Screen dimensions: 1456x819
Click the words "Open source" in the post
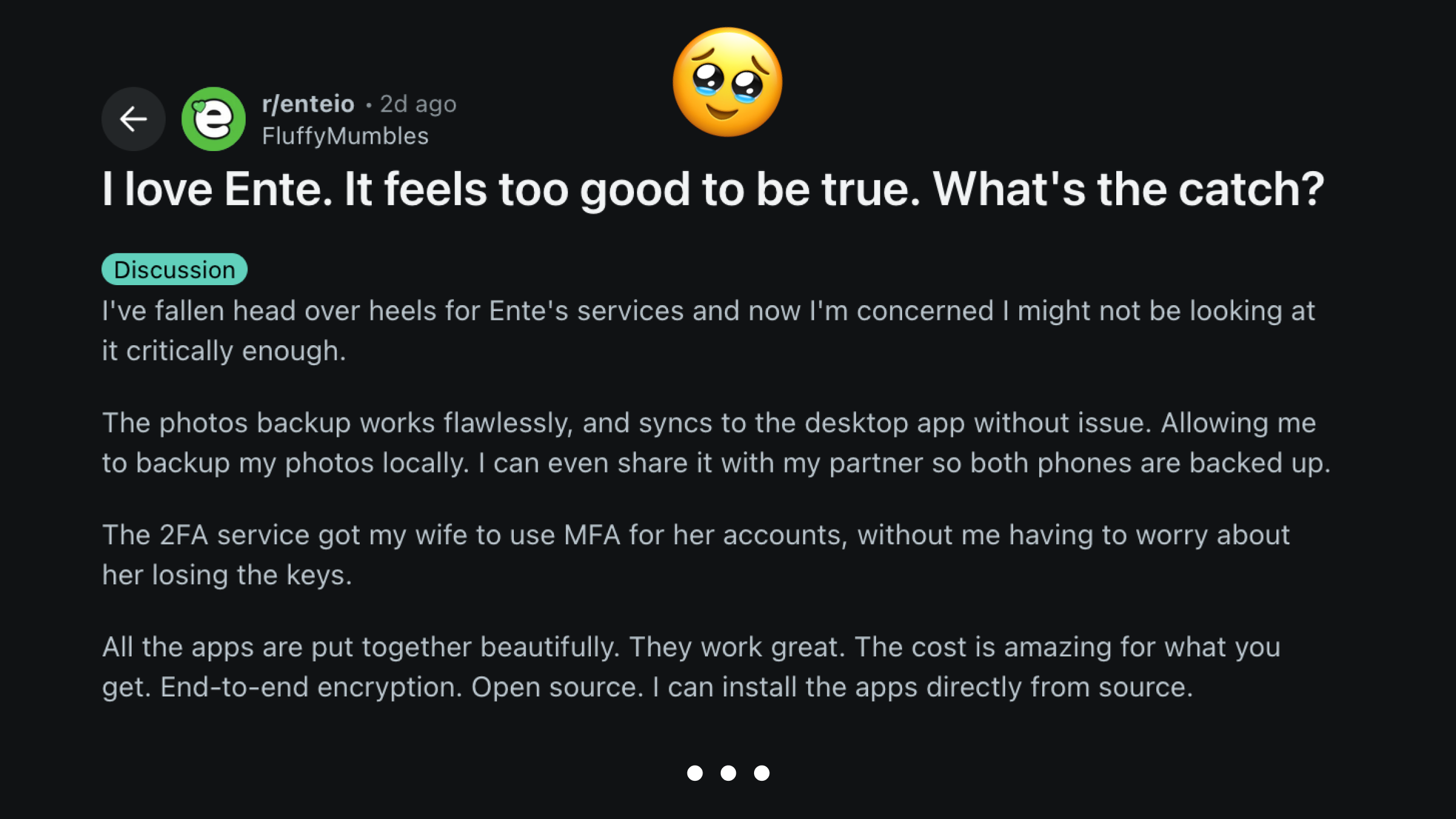tap(557, 687)
